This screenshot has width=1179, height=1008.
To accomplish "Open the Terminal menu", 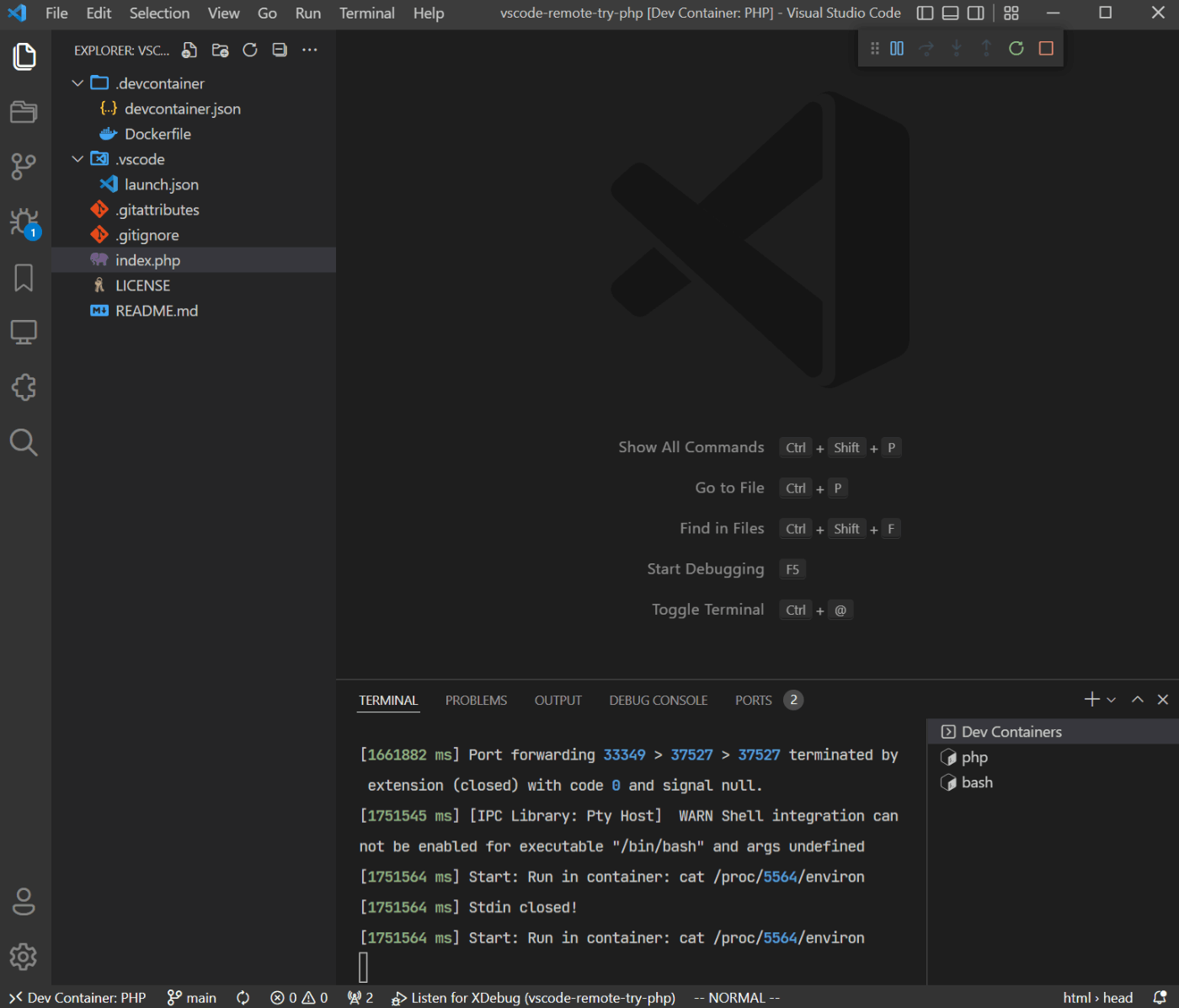I will pyautogui.click(x=367, y=13).
